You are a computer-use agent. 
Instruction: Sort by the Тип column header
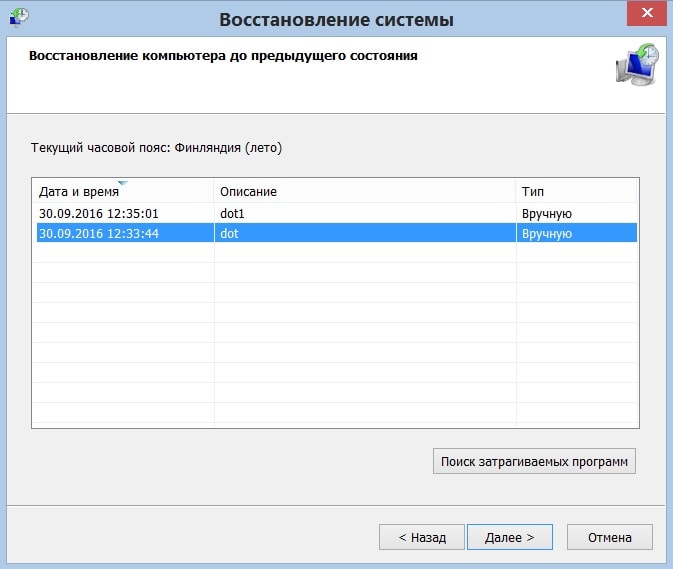[x=576, y=191]
